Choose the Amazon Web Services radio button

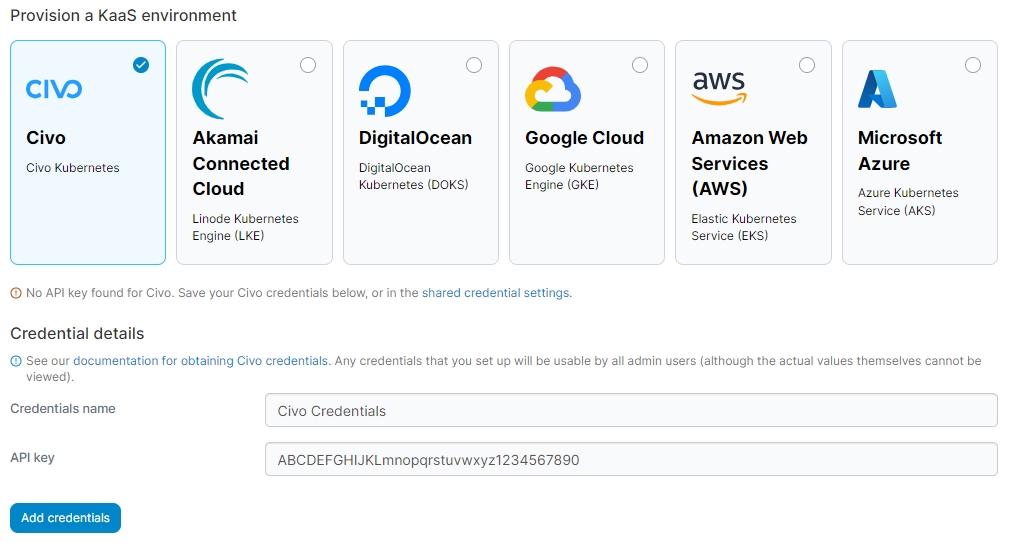pos(807,65)
